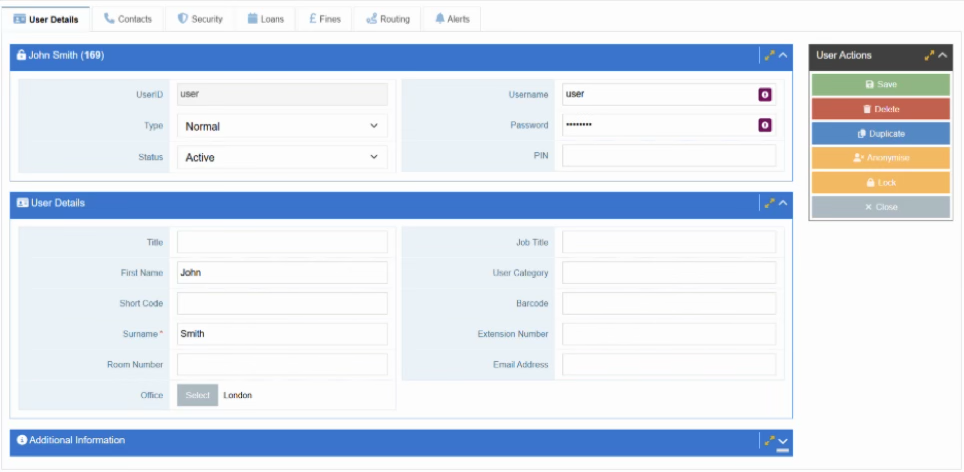
Task: Click the John Smith (169) header title
Action: (x=66, y=55)
